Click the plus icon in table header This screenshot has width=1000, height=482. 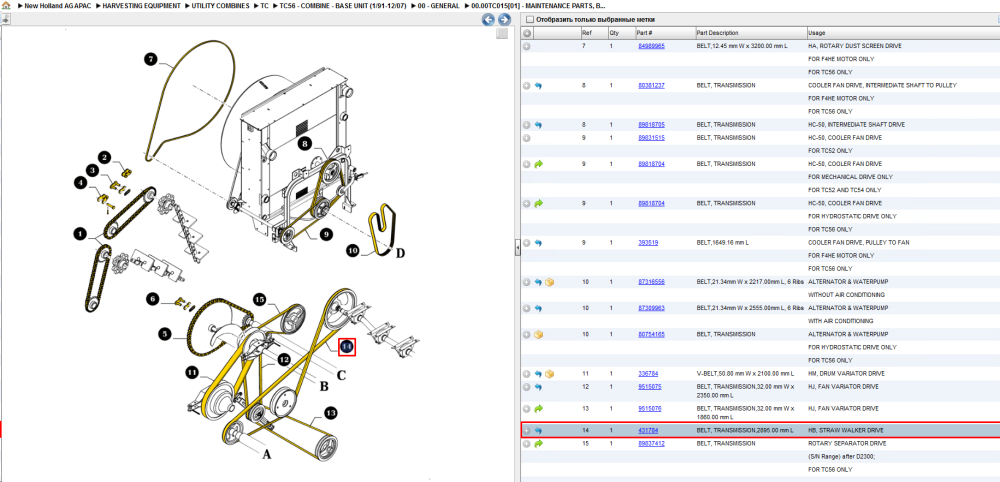click(x=527, y=33)
